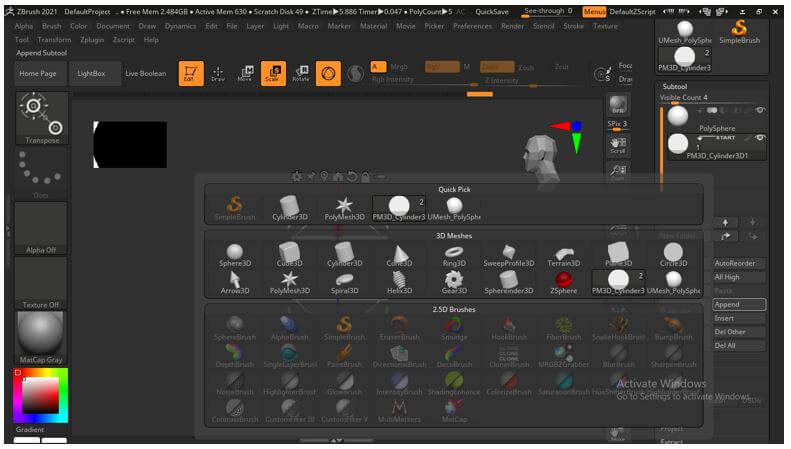Choose the Sphereinder3D tool
Image resolution: width=791 pixels, height=449 pixels.
tap(508, 283)
